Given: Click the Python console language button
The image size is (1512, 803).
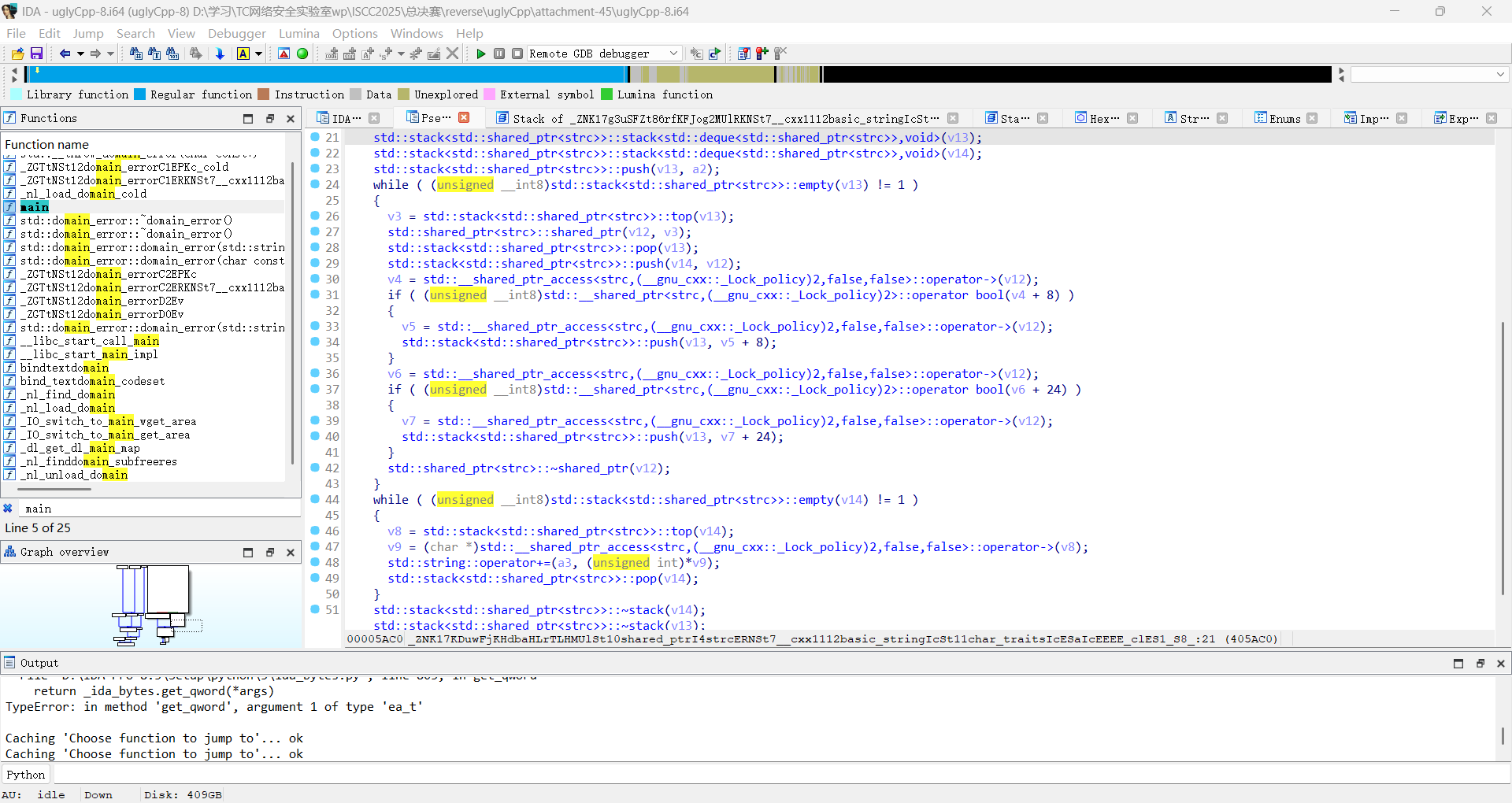Looking at the screenshot, I should 26,775.
